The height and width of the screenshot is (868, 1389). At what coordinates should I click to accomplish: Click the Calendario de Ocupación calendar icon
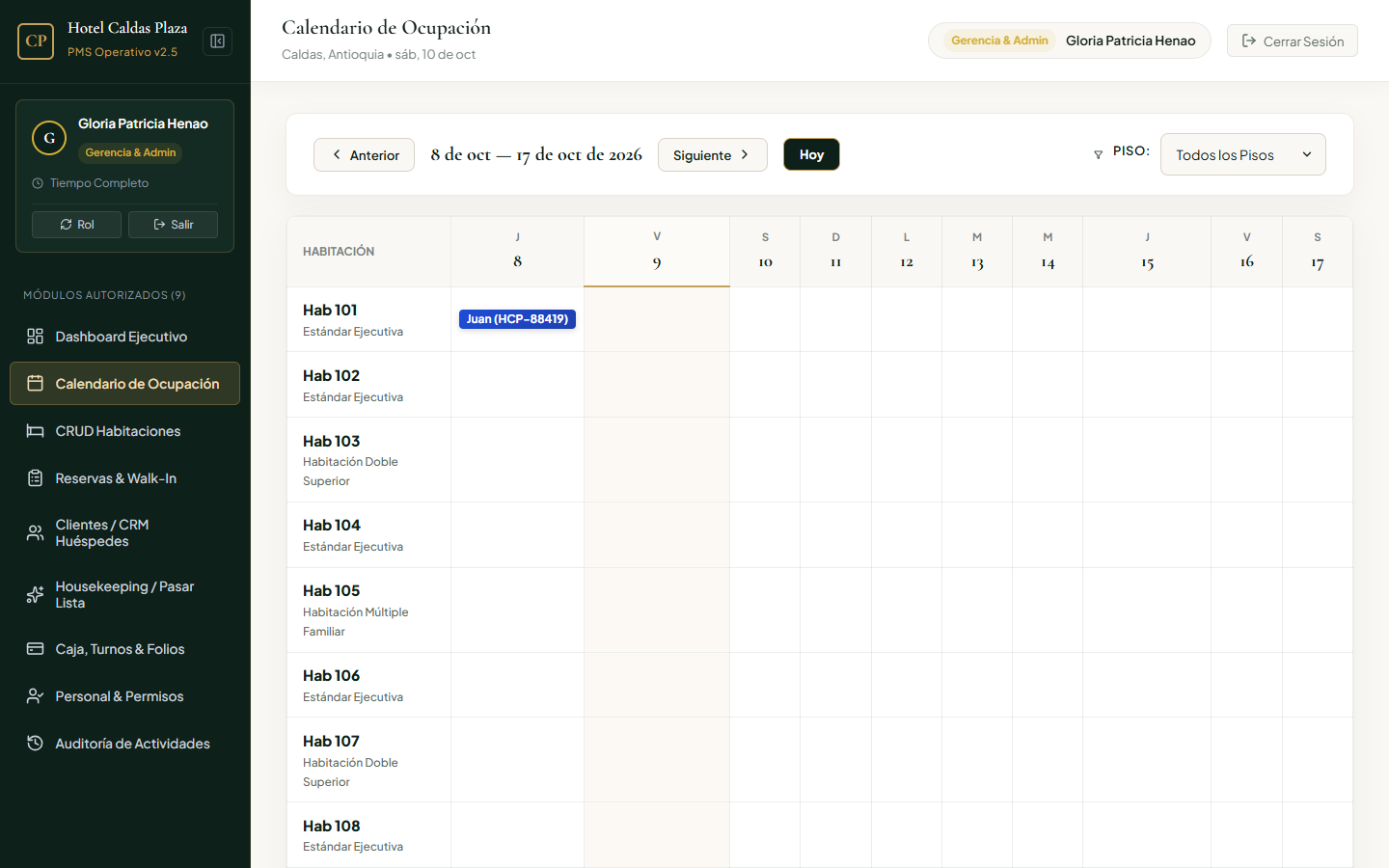point(36,384)
